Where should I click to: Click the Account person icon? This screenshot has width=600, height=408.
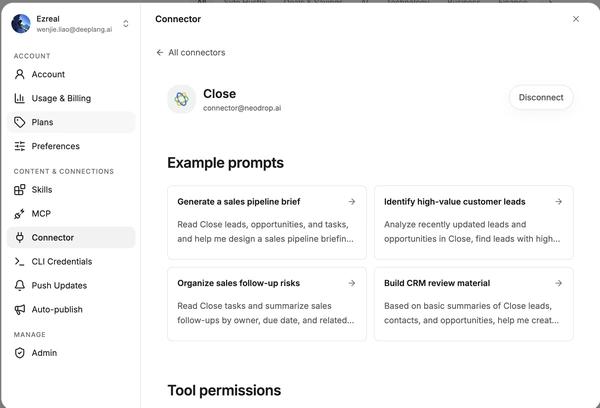(x=20, y=74)
